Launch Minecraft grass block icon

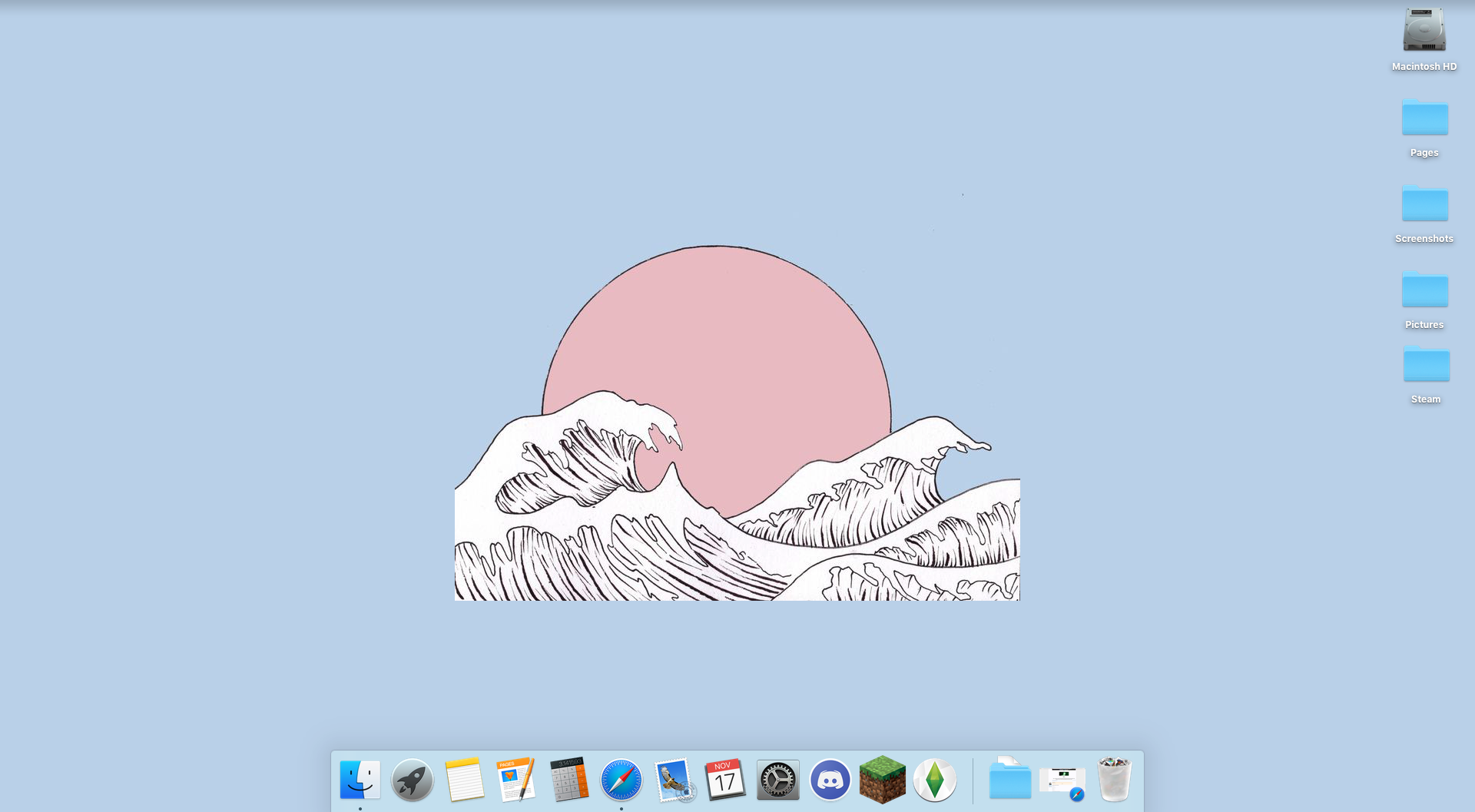point(883,780)
